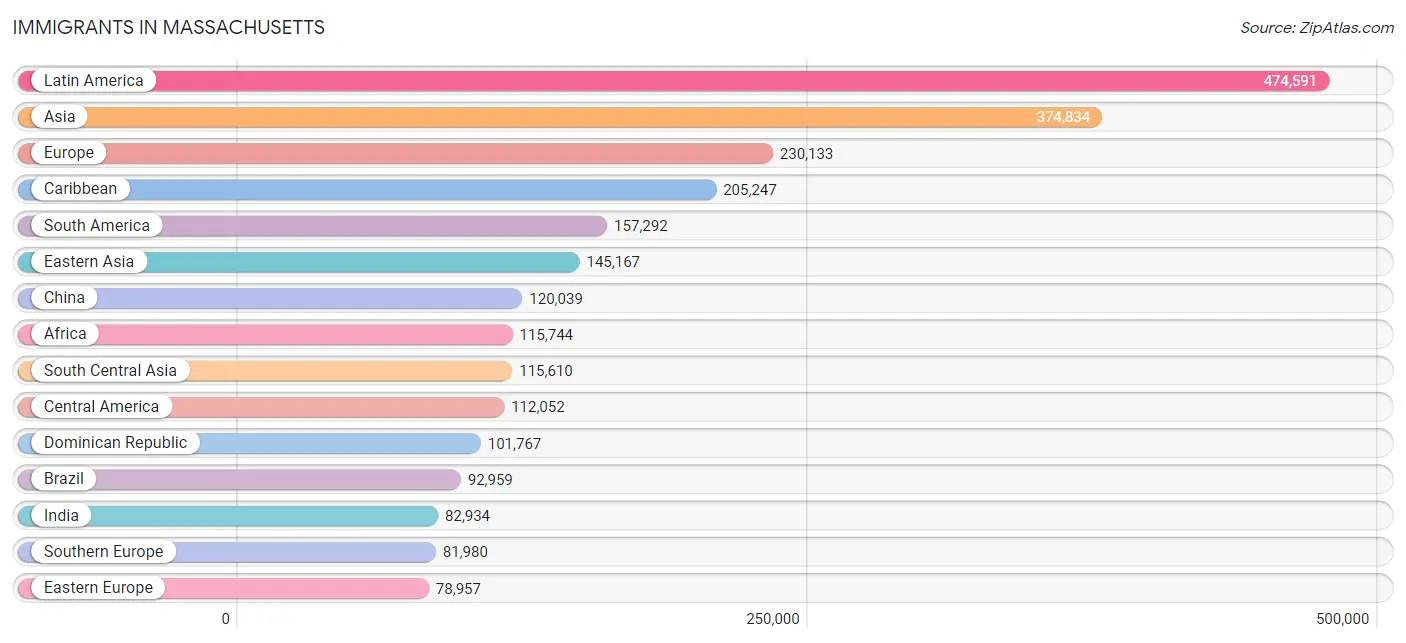Select the Dominican Republic label pill
This screenshot has height=643, width=1406.
coord(115,443)
